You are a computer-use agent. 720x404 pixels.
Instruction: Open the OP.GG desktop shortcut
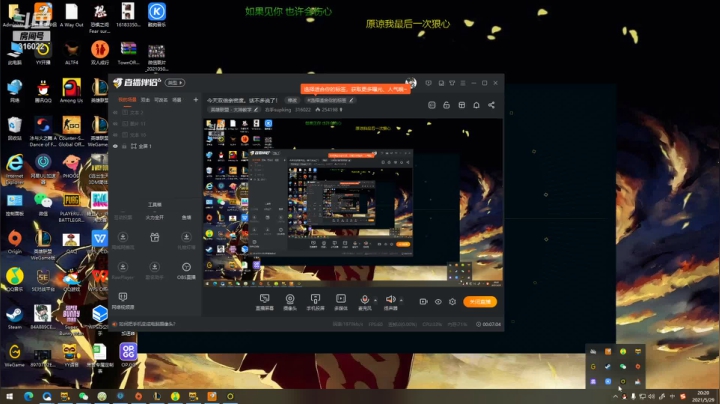coord(128,355)
